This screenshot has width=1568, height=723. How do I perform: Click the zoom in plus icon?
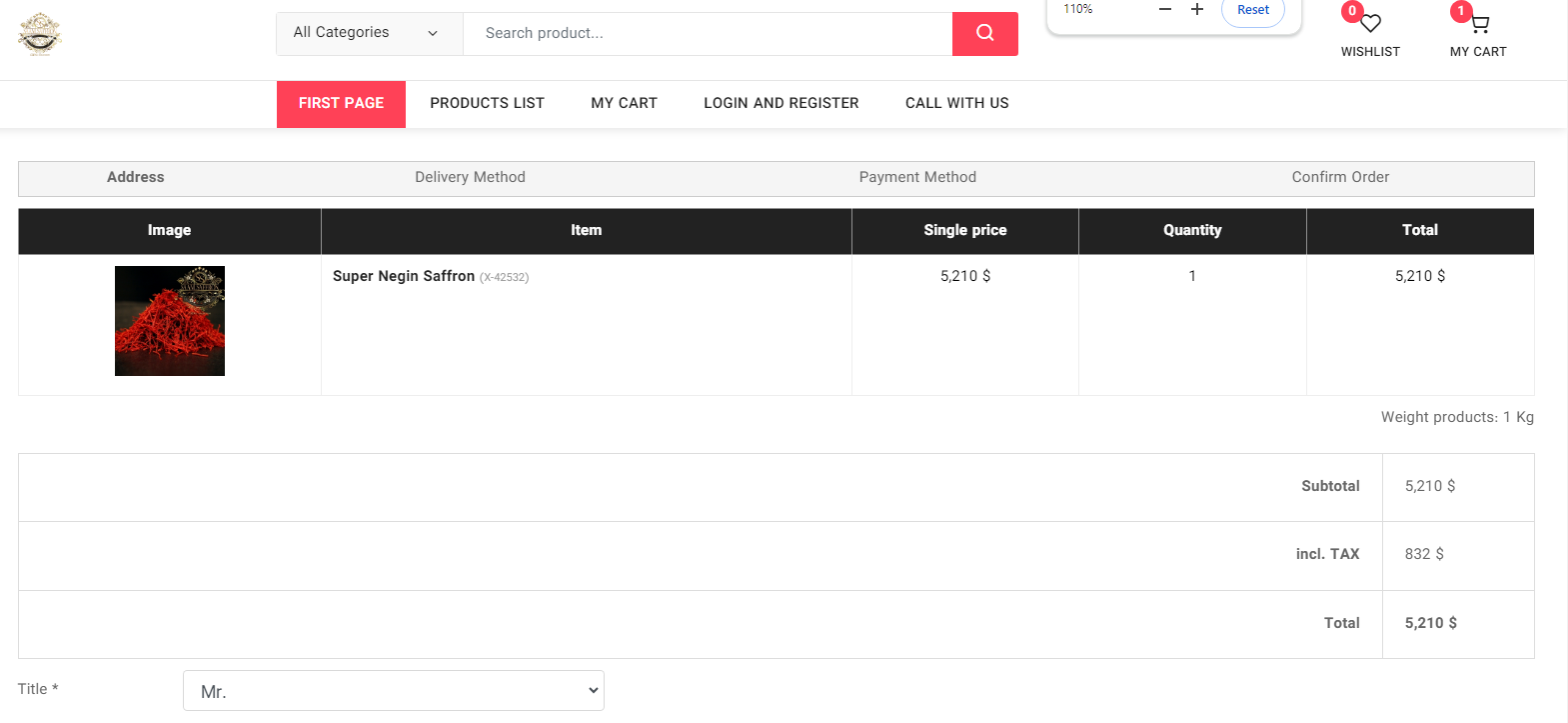click(x=1196, y=10)
